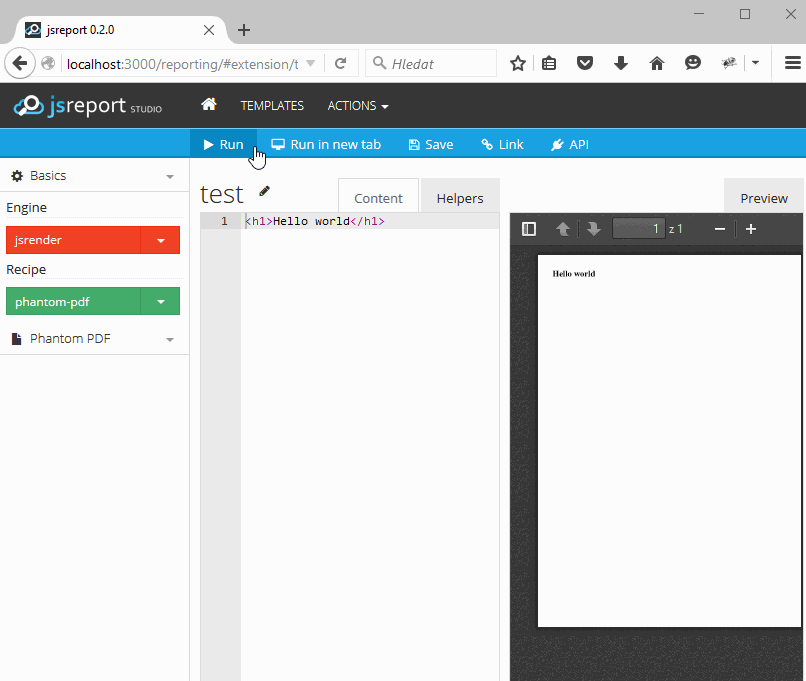Open the Firefox hamburger menu
Screen dimensions: 806x681
click(793, 63)
